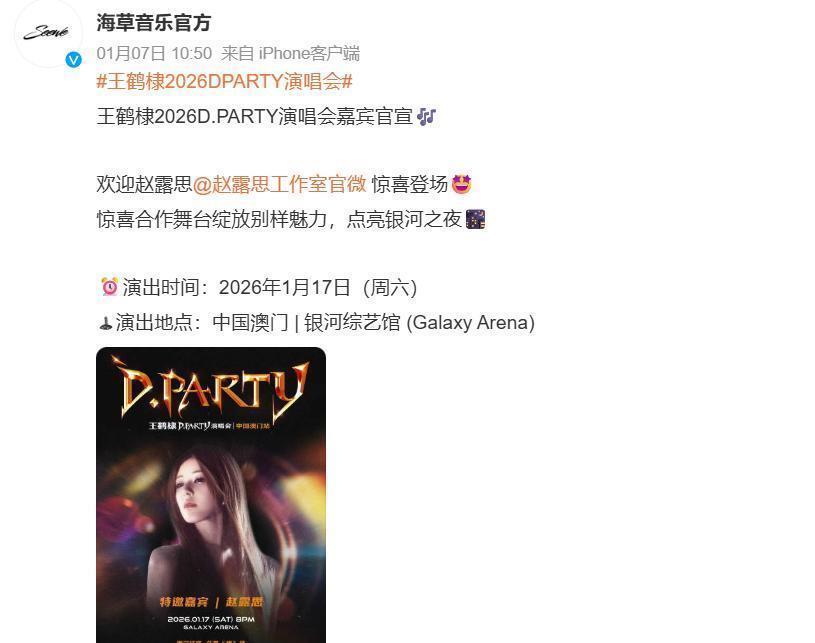Click the 王鹤棣2026D.PARTY演唱会嘉宾官宣 headline
This screenshot has width=815, height=643.
(x=255, y=116)
